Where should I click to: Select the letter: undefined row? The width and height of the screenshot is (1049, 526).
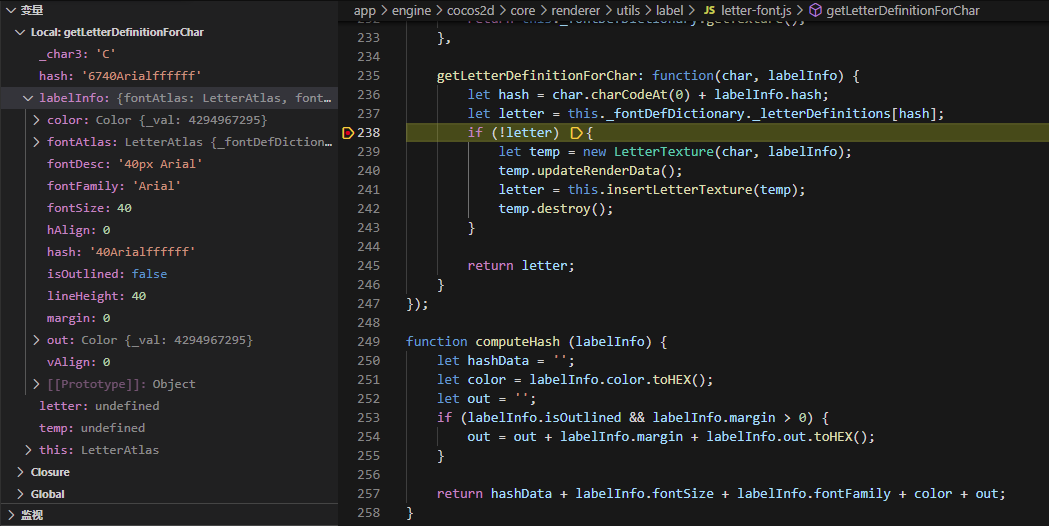click(x=169, y=406)
